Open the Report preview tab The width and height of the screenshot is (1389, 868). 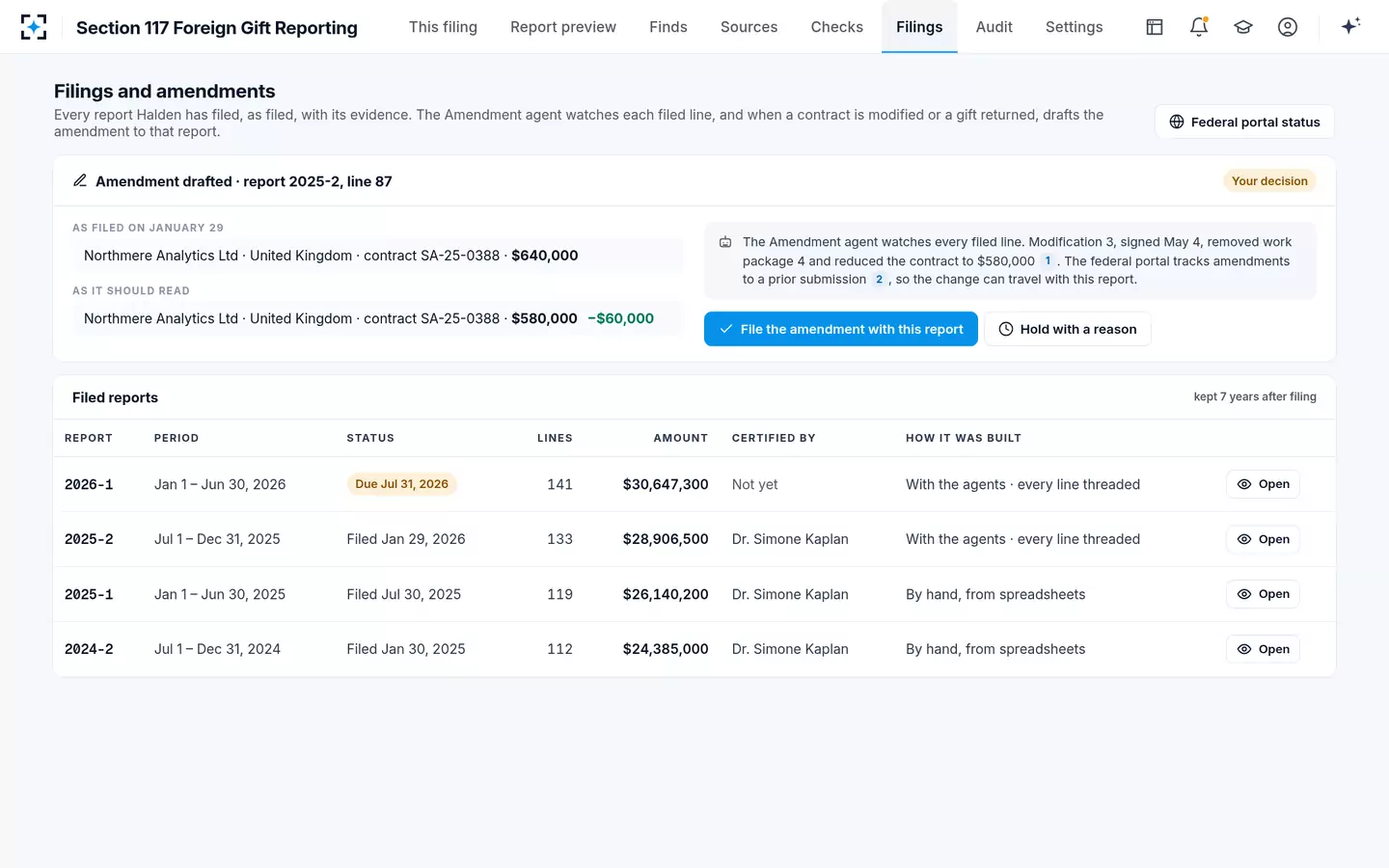(563, 27)
